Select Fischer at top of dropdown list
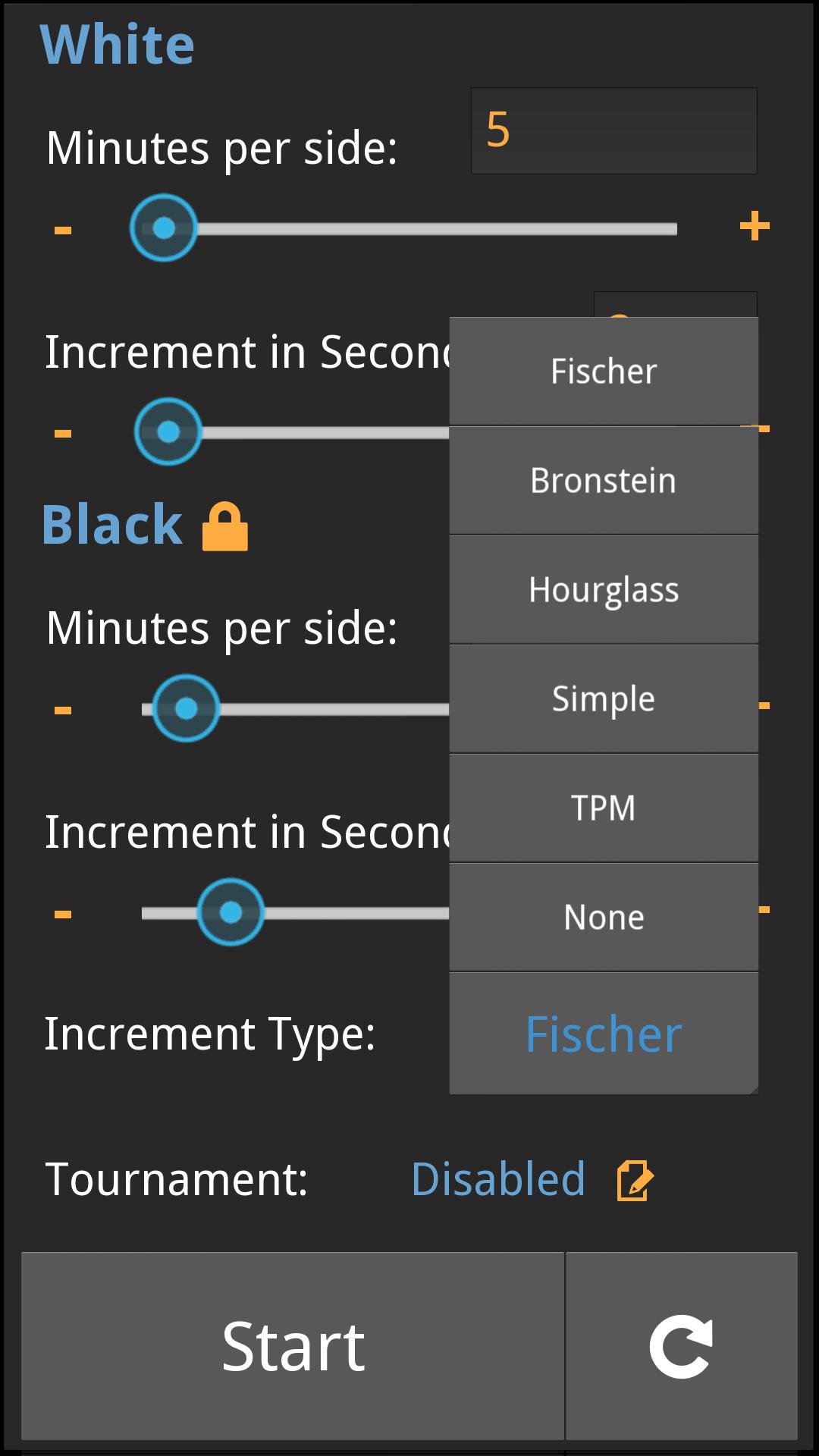The image size is (819, 1456). (x=604, y=372)
